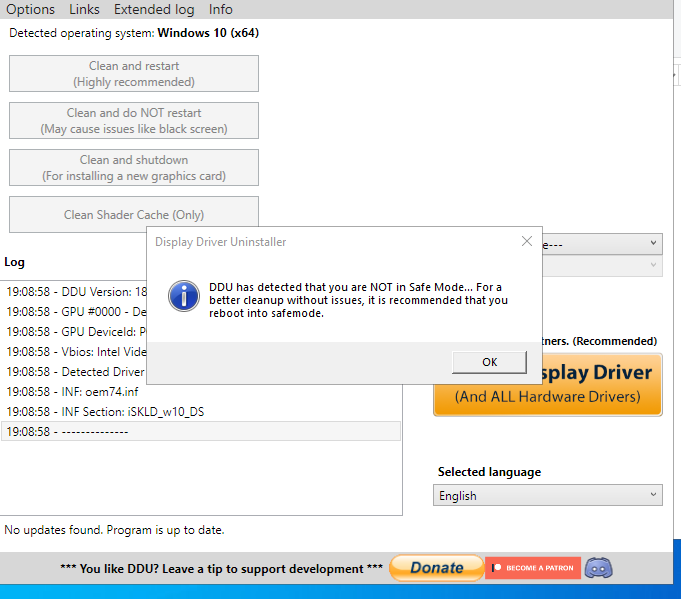Click the yellow Donate button

click(436, 568)
